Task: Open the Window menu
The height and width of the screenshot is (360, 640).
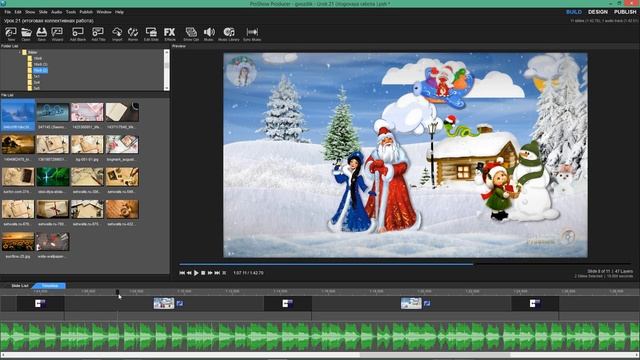Action: pos(104,12)
